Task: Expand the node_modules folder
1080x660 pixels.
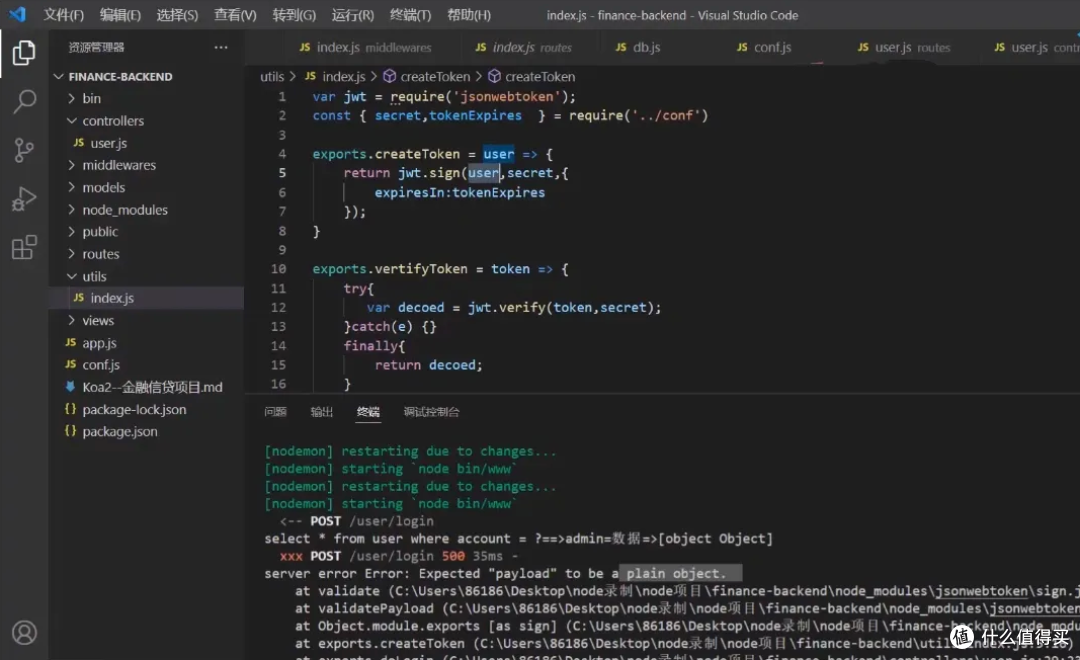Action: point(71,209)
